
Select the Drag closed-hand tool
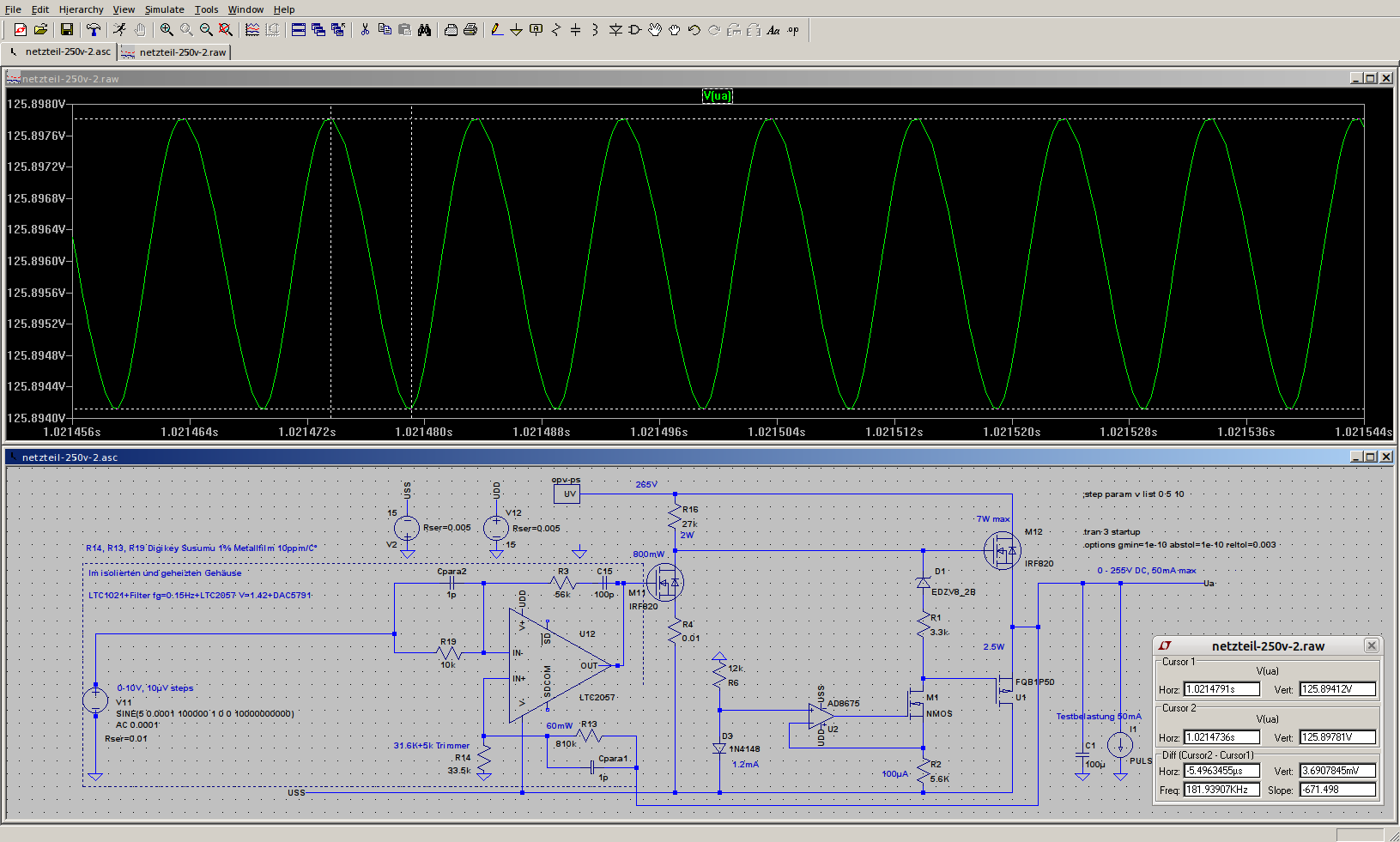675,30
